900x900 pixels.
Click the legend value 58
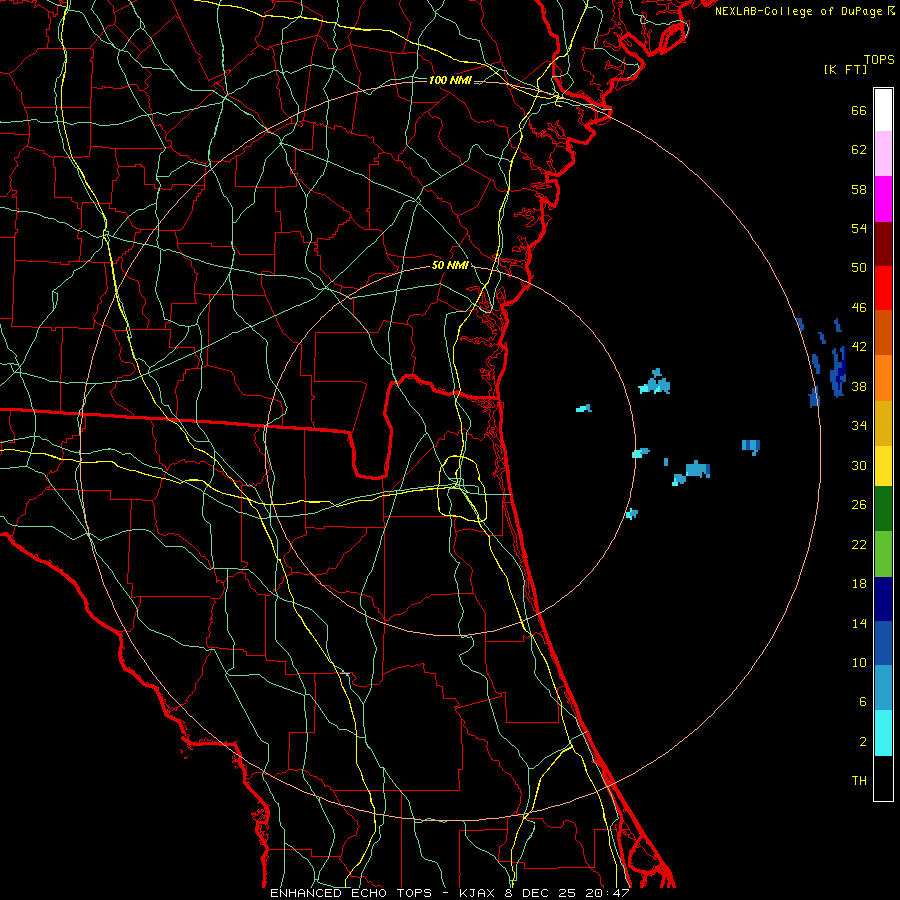click(859, 189)
